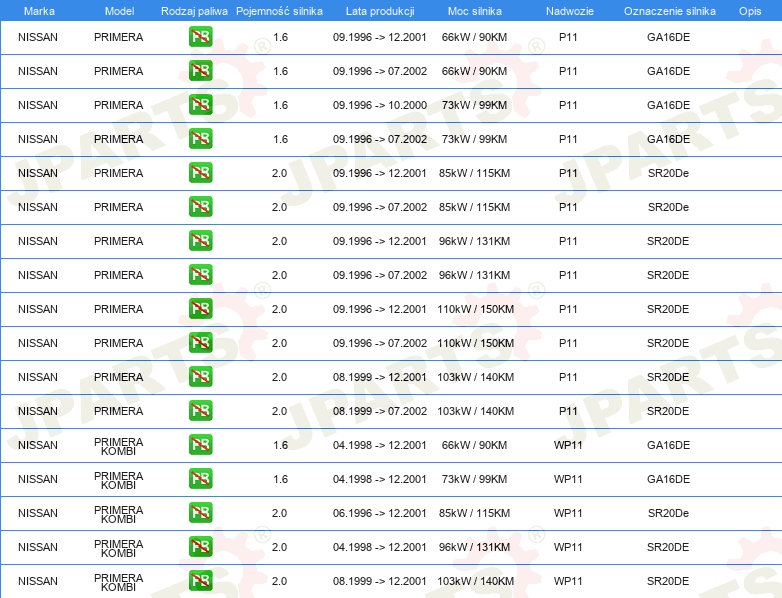The image size is (782, 598).
Task: Select 'WP11' in the KOMBI 85kW row
Action: tap(568, 513)
